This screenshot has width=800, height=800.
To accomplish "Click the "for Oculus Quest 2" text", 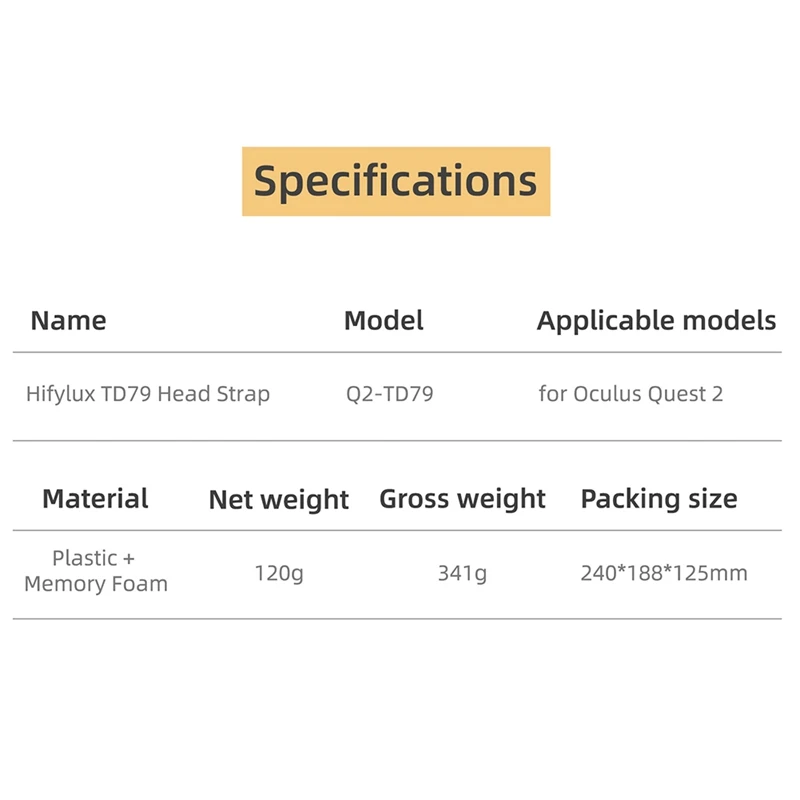I will [x=630, y=394].
